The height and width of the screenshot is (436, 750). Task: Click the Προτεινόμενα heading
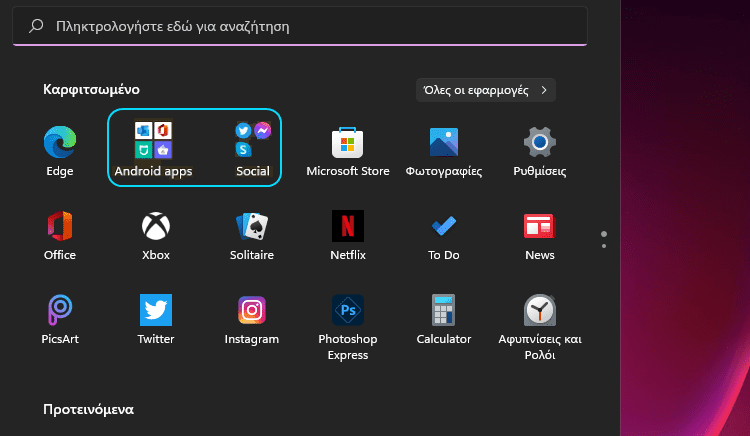tap(88, 409)
